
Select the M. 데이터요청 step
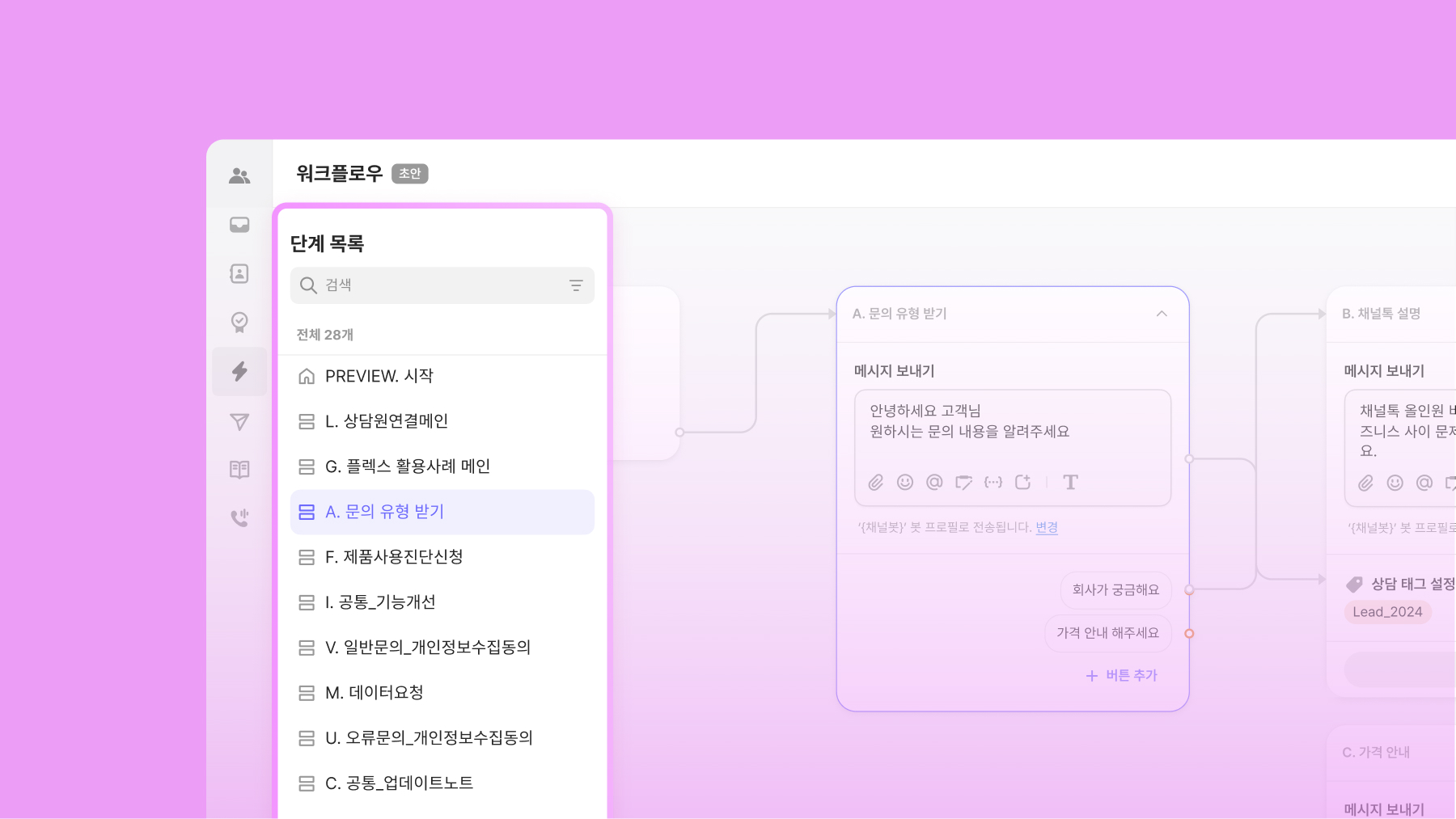(x=442, y=693)
